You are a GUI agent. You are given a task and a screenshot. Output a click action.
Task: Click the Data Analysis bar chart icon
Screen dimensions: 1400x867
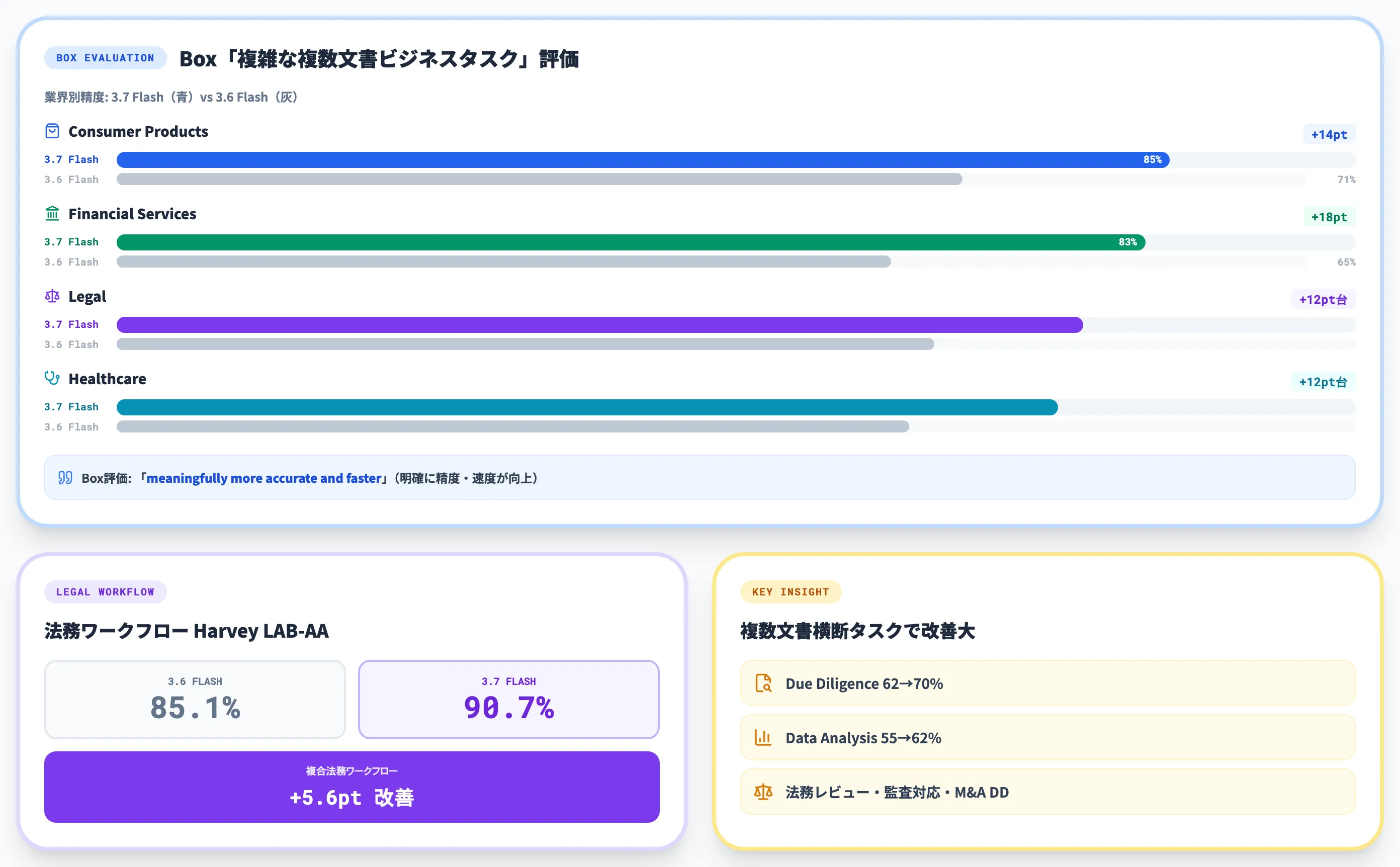[x=763, y=737]
